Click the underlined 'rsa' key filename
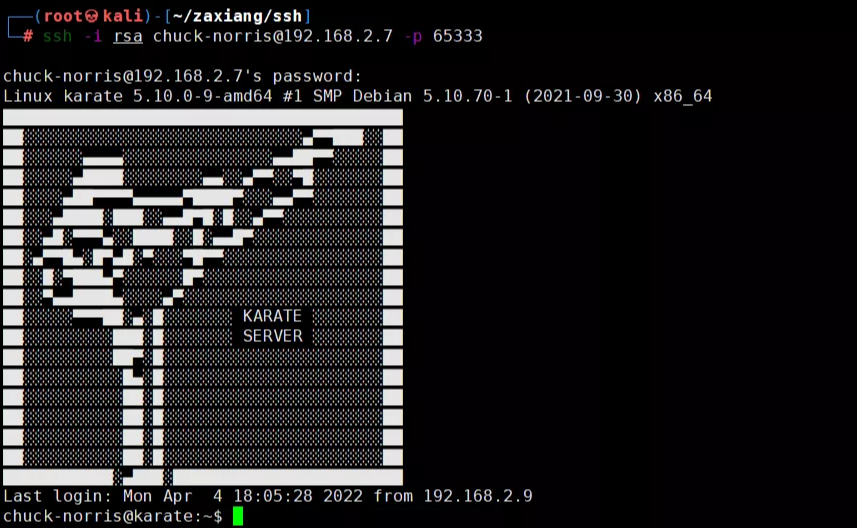The height and width of the screenshot is (528, 857). coord(128,37)
